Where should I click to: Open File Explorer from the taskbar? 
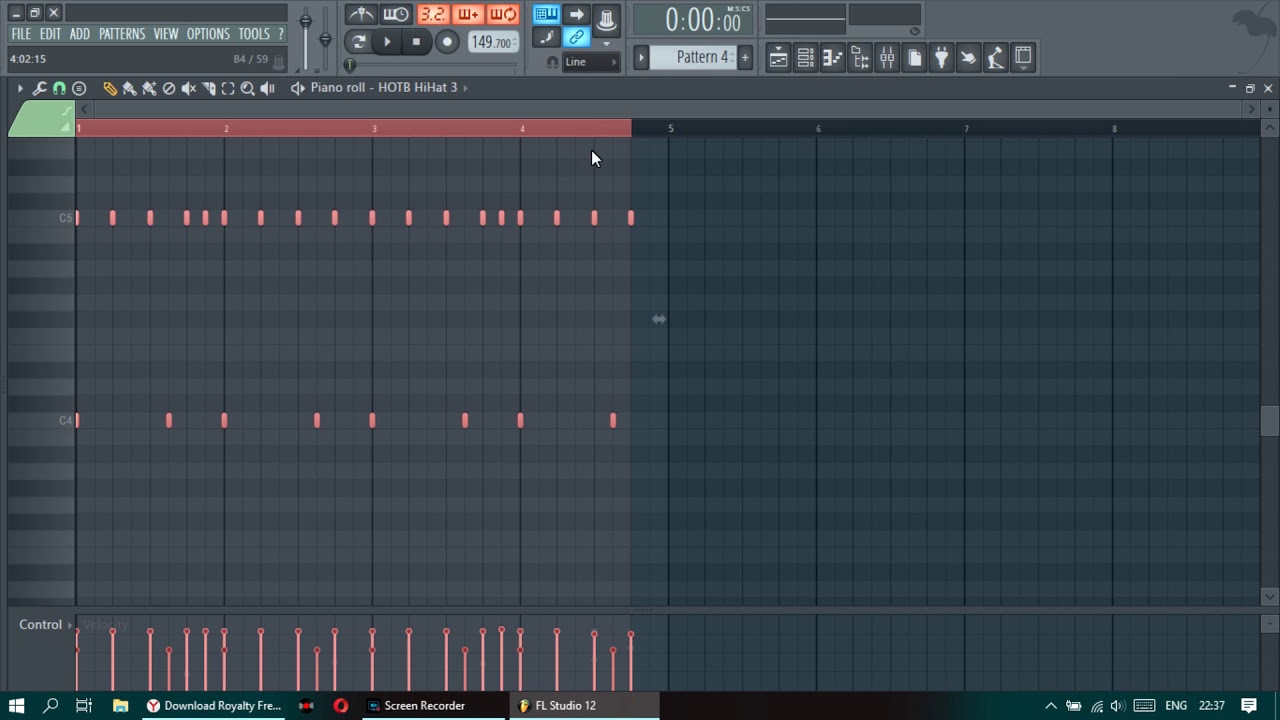pyautogui.click(x=120, y=705)
